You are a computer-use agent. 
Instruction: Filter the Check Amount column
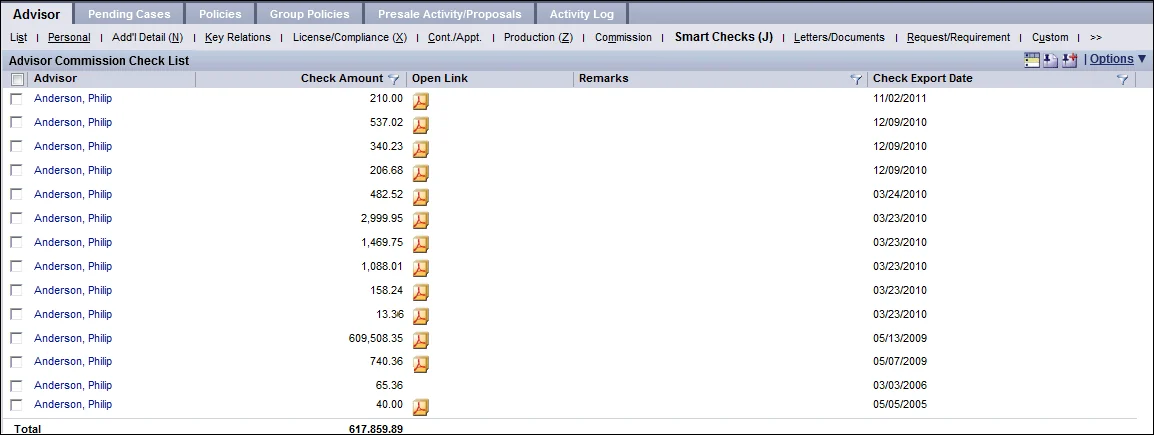point(393,79)
